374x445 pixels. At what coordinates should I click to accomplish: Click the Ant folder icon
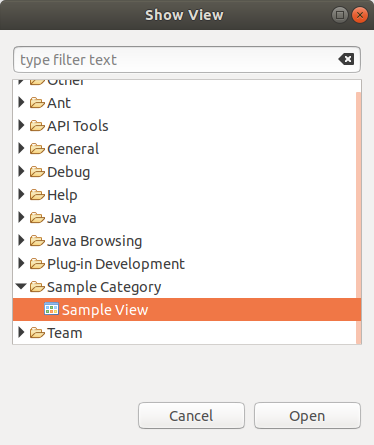[37, 103]
